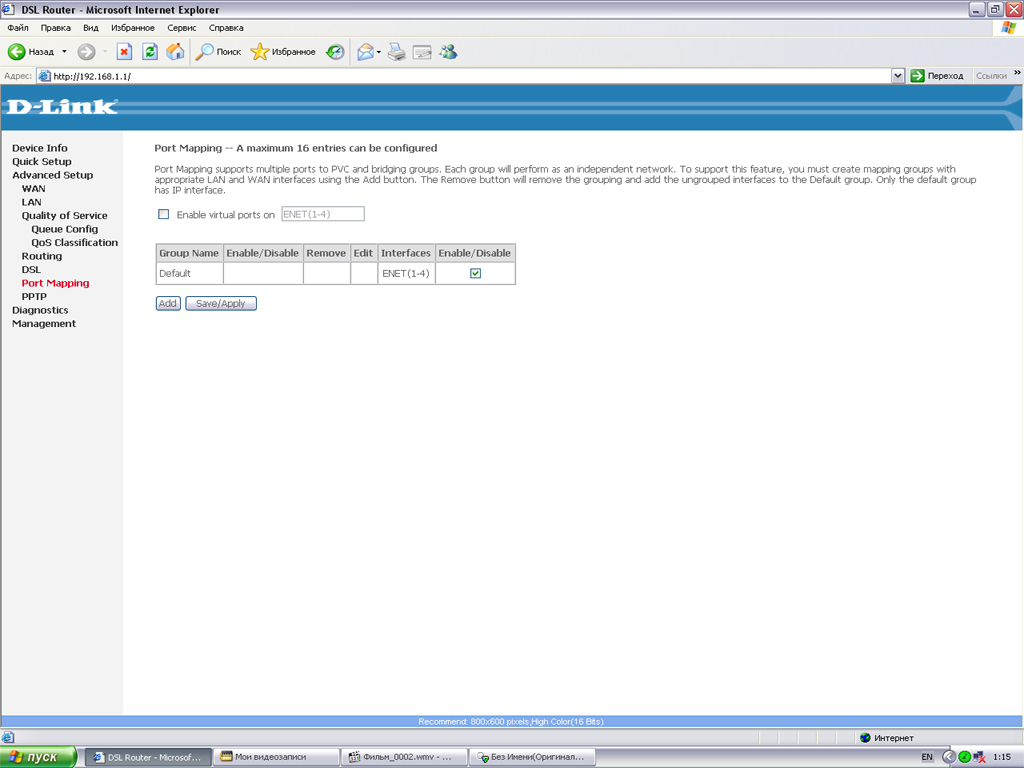
Task: Open Quality of Service in sidebar
Action: (x=64, y=216)
